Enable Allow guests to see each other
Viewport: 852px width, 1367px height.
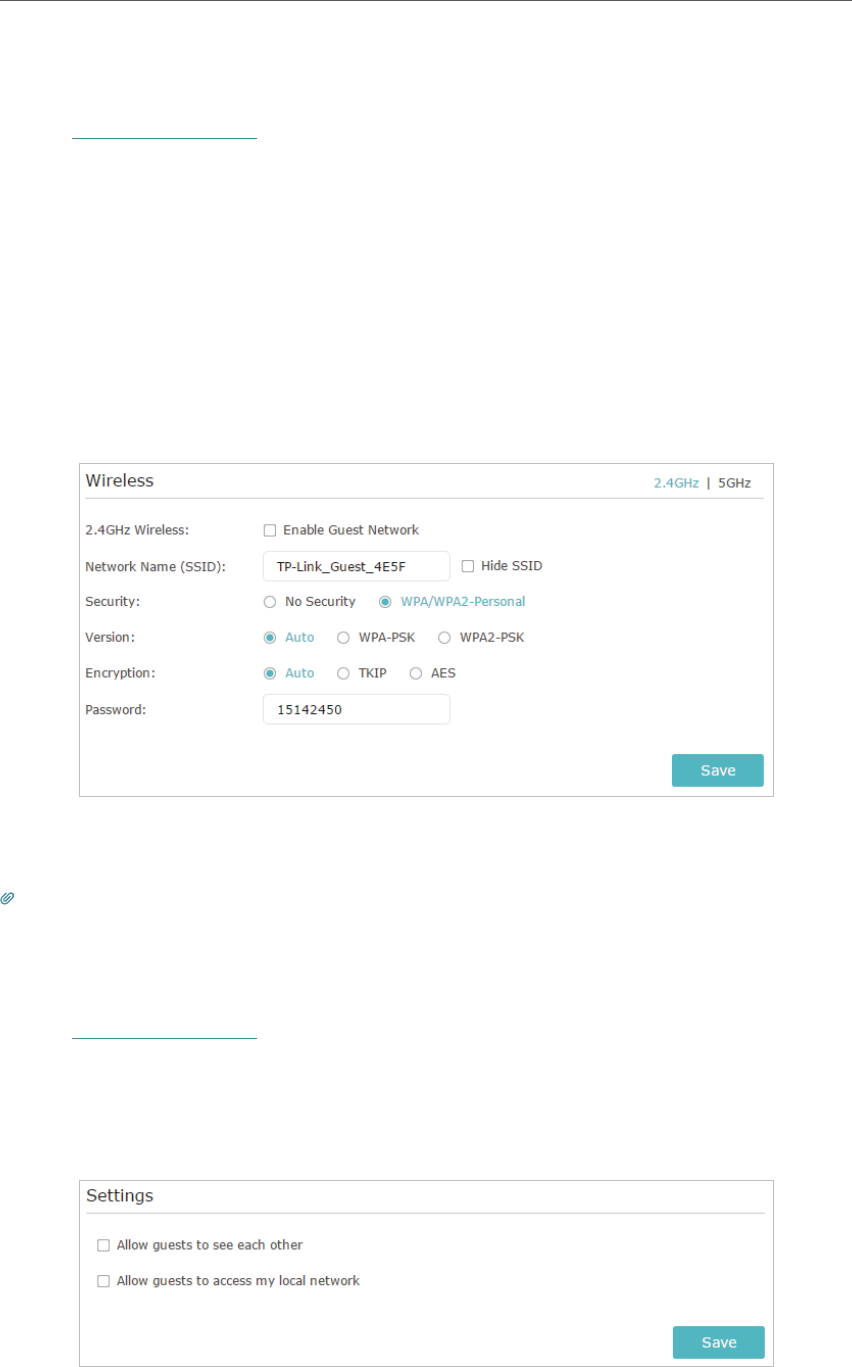pos(103,1245)
